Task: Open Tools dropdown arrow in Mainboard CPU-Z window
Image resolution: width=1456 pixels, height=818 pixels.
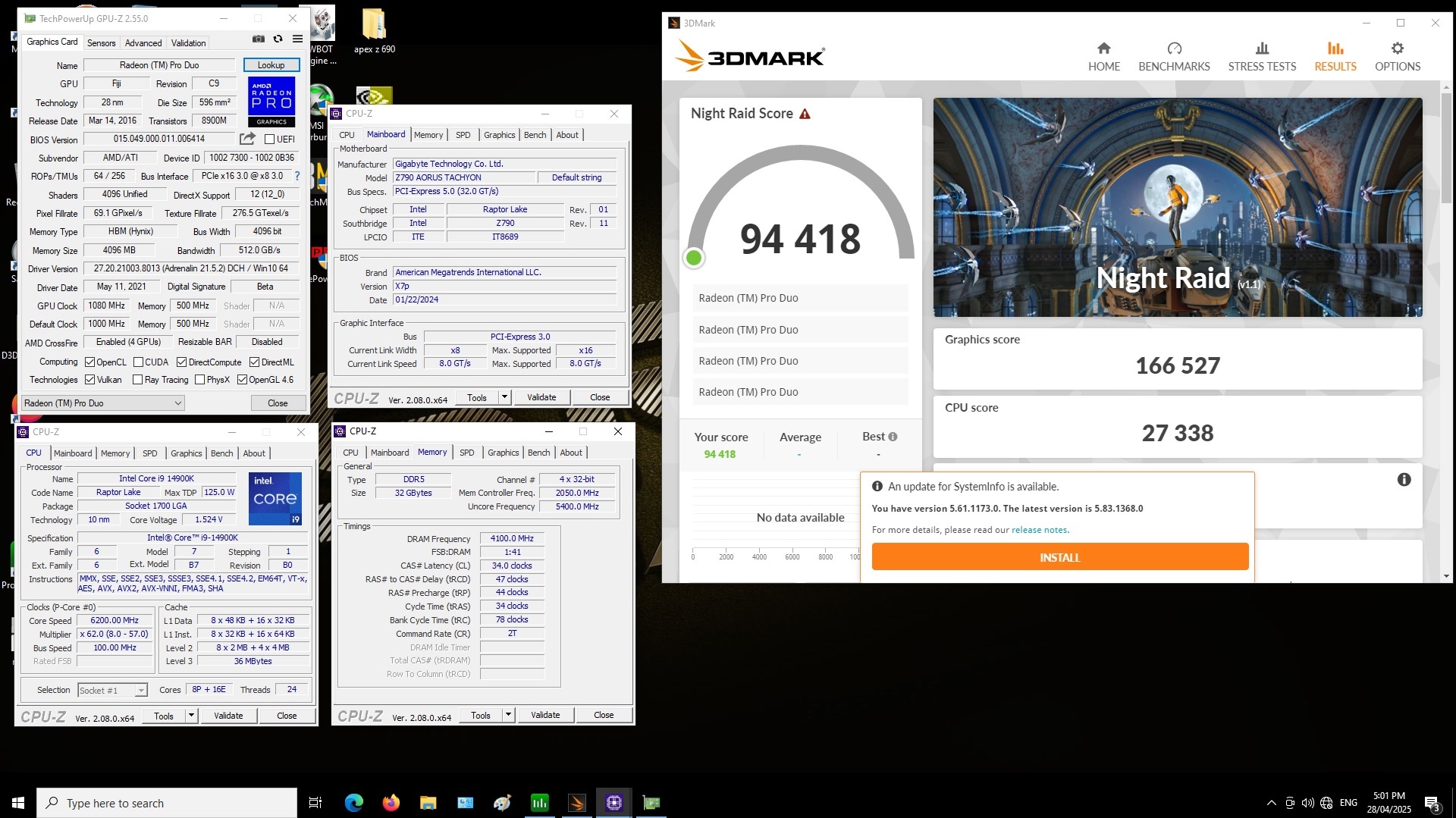Action: (505, 397)
